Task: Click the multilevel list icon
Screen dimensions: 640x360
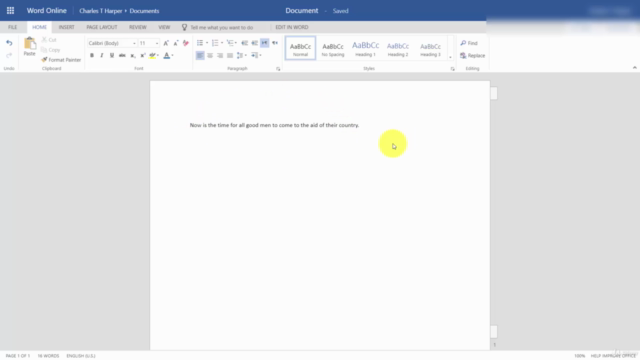Action: click(x=230, y=43)
